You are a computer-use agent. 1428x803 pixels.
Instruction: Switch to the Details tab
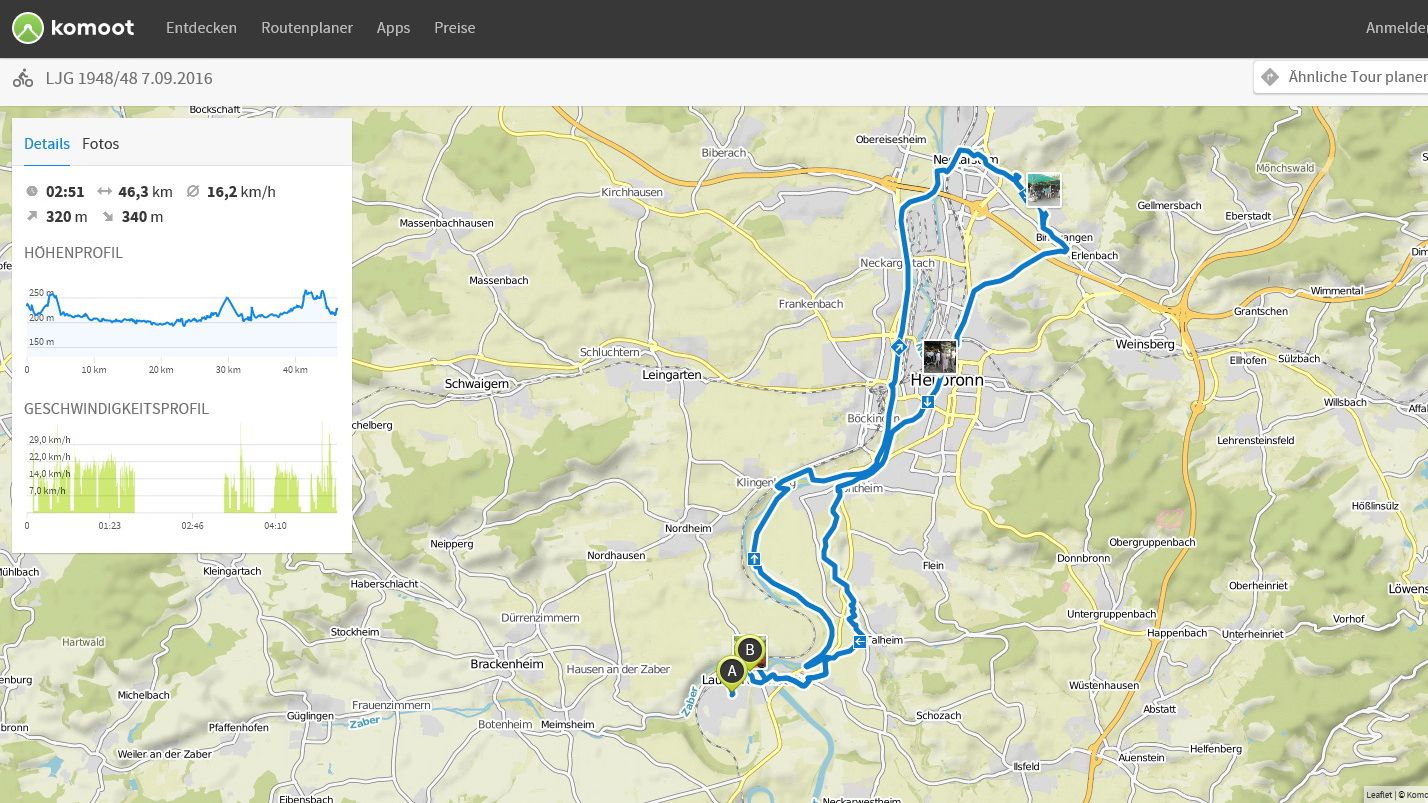tap(47, 144)
